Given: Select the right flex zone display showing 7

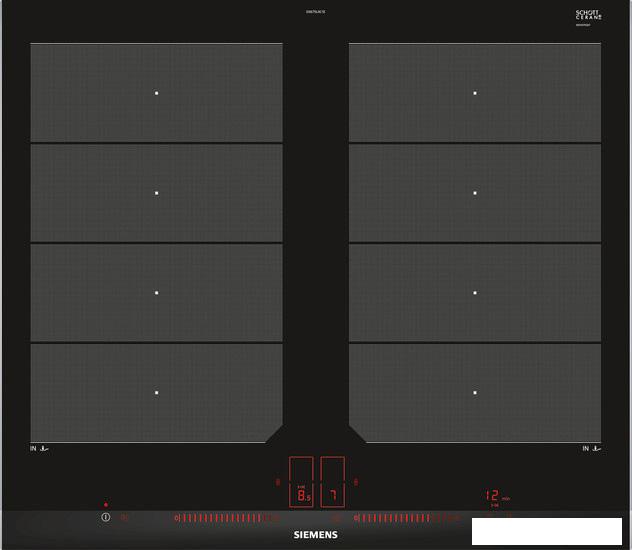Looking at the screenshot, I should pos(333,482).
